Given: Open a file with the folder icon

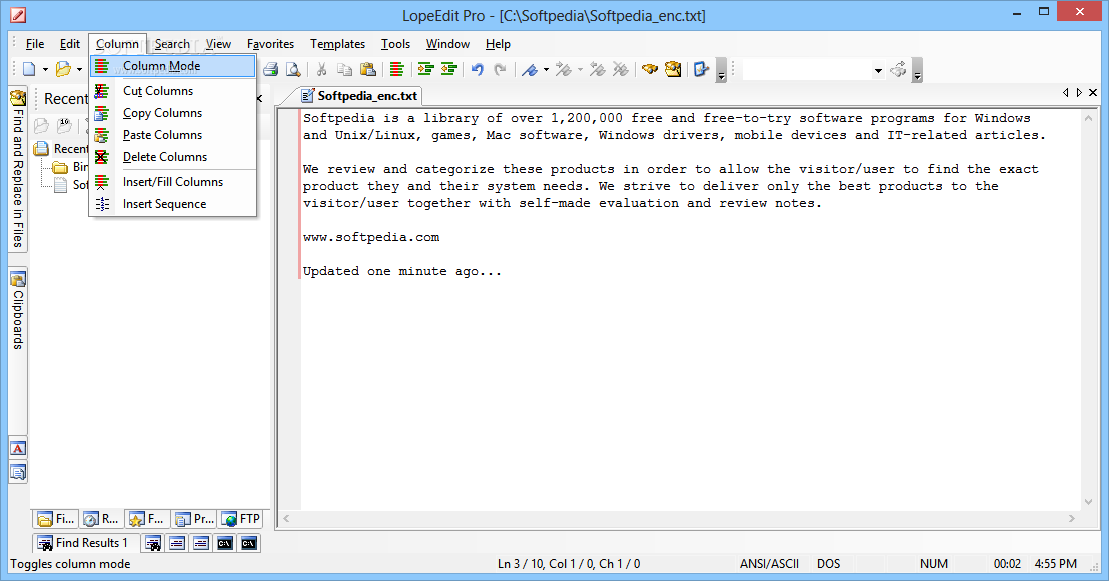Looking at the screenshot, I should coord(64,69).
